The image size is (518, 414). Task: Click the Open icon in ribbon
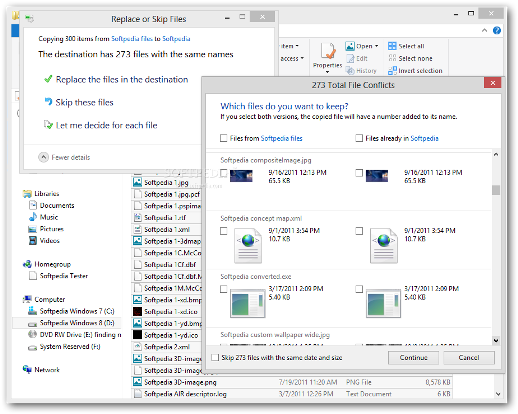(350, 46)
